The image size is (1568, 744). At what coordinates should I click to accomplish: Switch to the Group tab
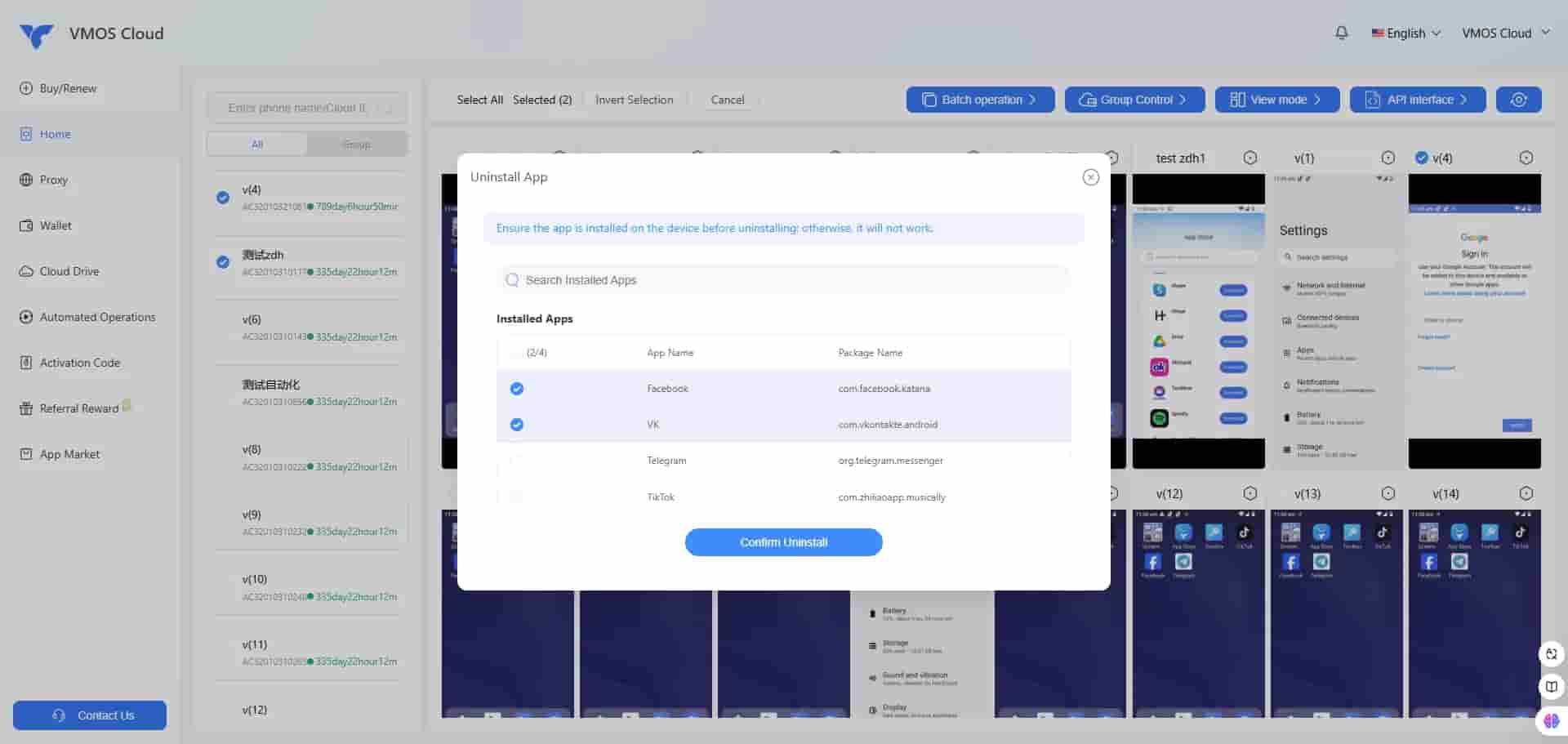(356, 145)
